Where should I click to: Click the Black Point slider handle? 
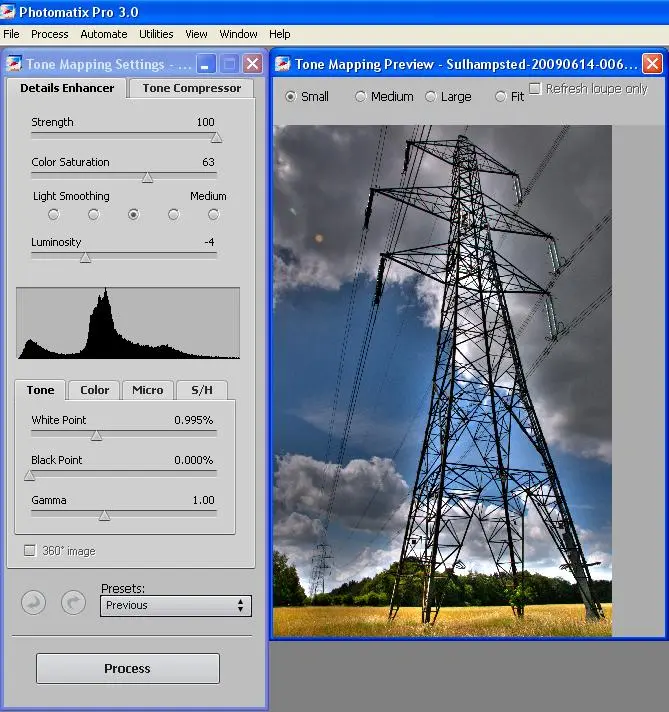[30, 475]
